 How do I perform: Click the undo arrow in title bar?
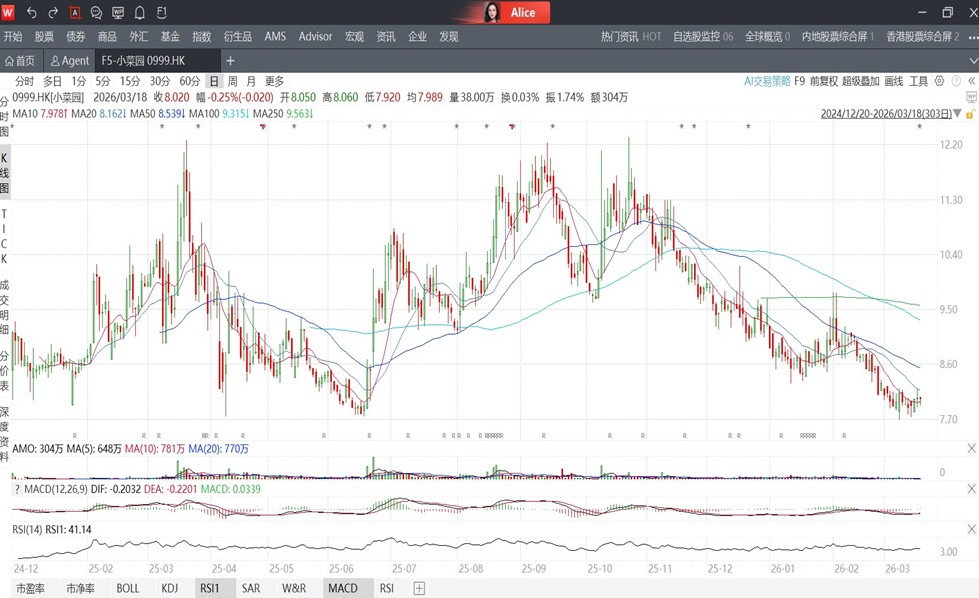32,13
